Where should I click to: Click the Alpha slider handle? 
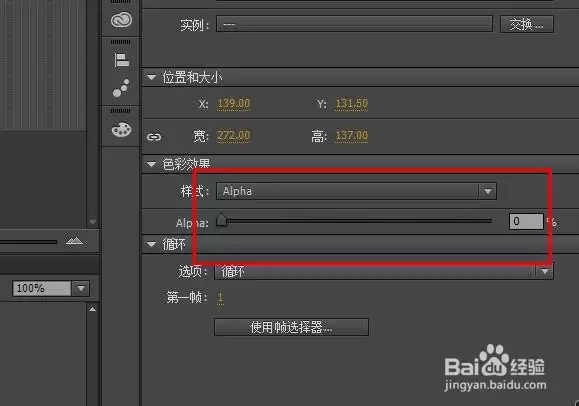tap(221, 220)
